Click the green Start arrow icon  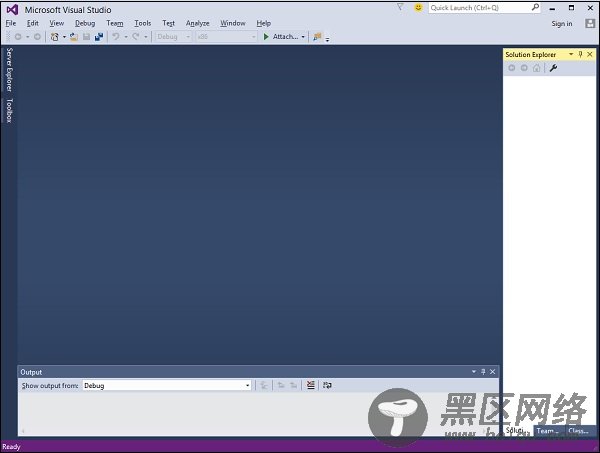(266, 37)
